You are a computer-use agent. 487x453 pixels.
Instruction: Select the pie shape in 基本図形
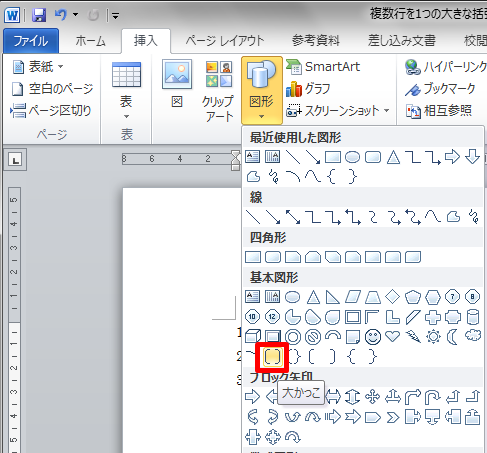tap(293, 317)
